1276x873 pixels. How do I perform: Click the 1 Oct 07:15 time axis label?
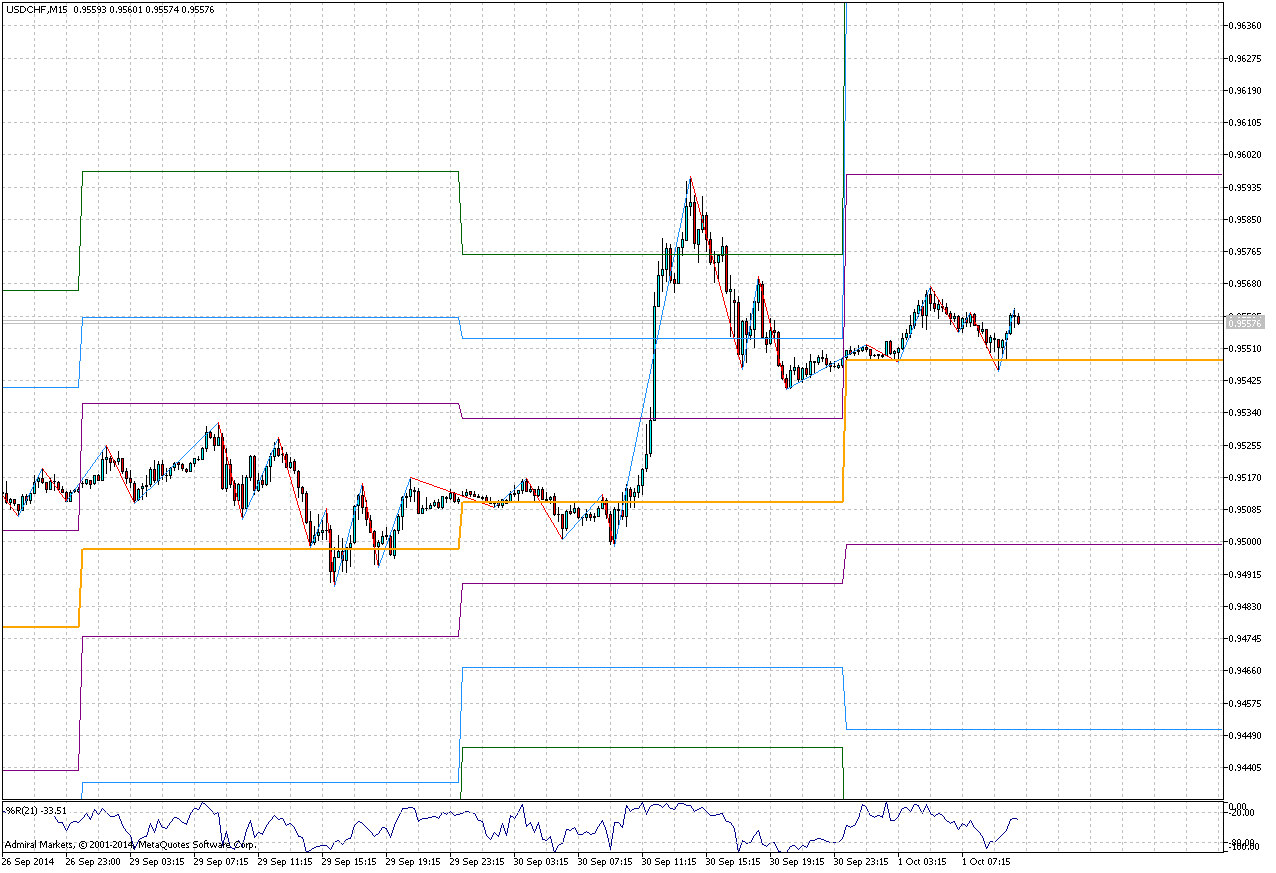coord(987,860)
